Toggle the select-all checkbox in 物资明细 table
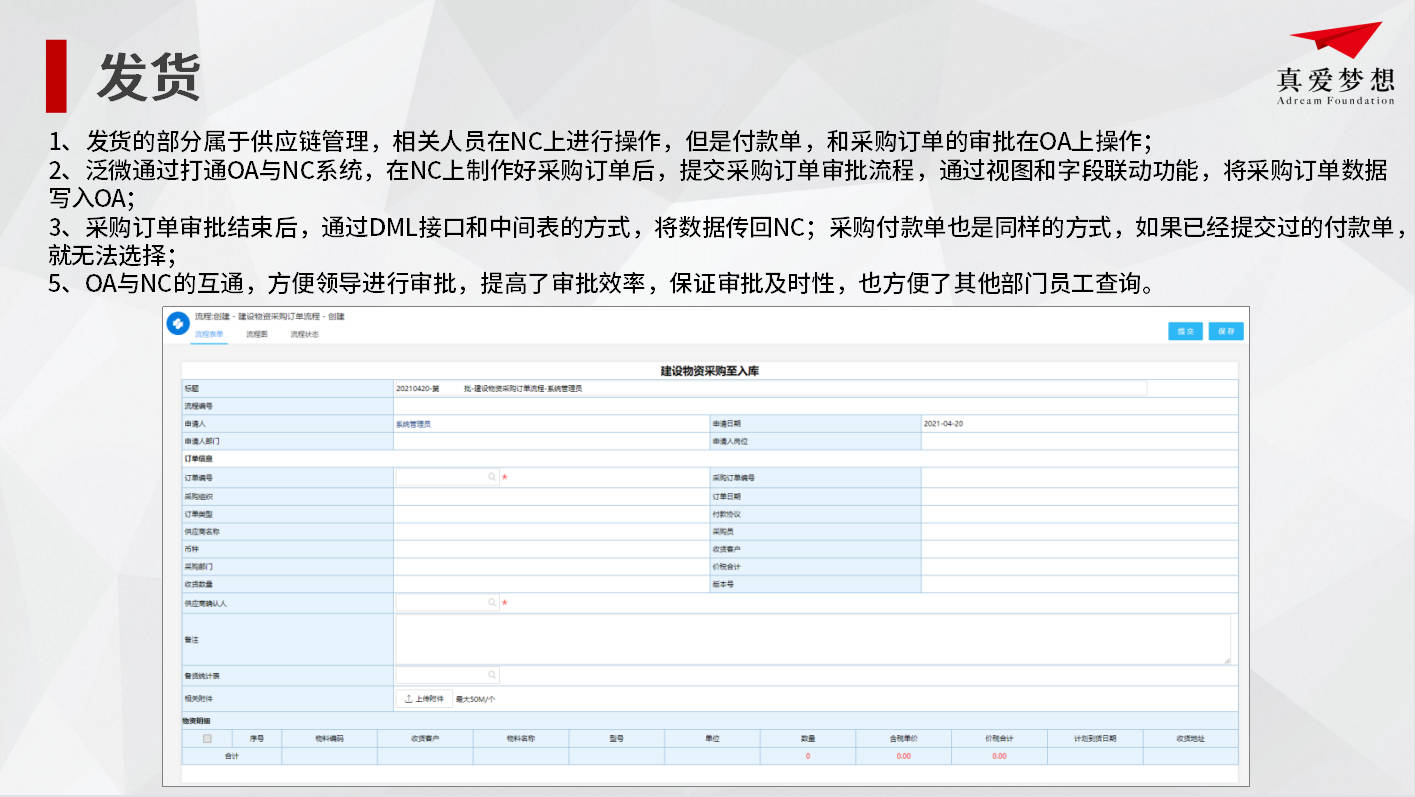This screenshot has width=1415, height=797. click(207, 739)
